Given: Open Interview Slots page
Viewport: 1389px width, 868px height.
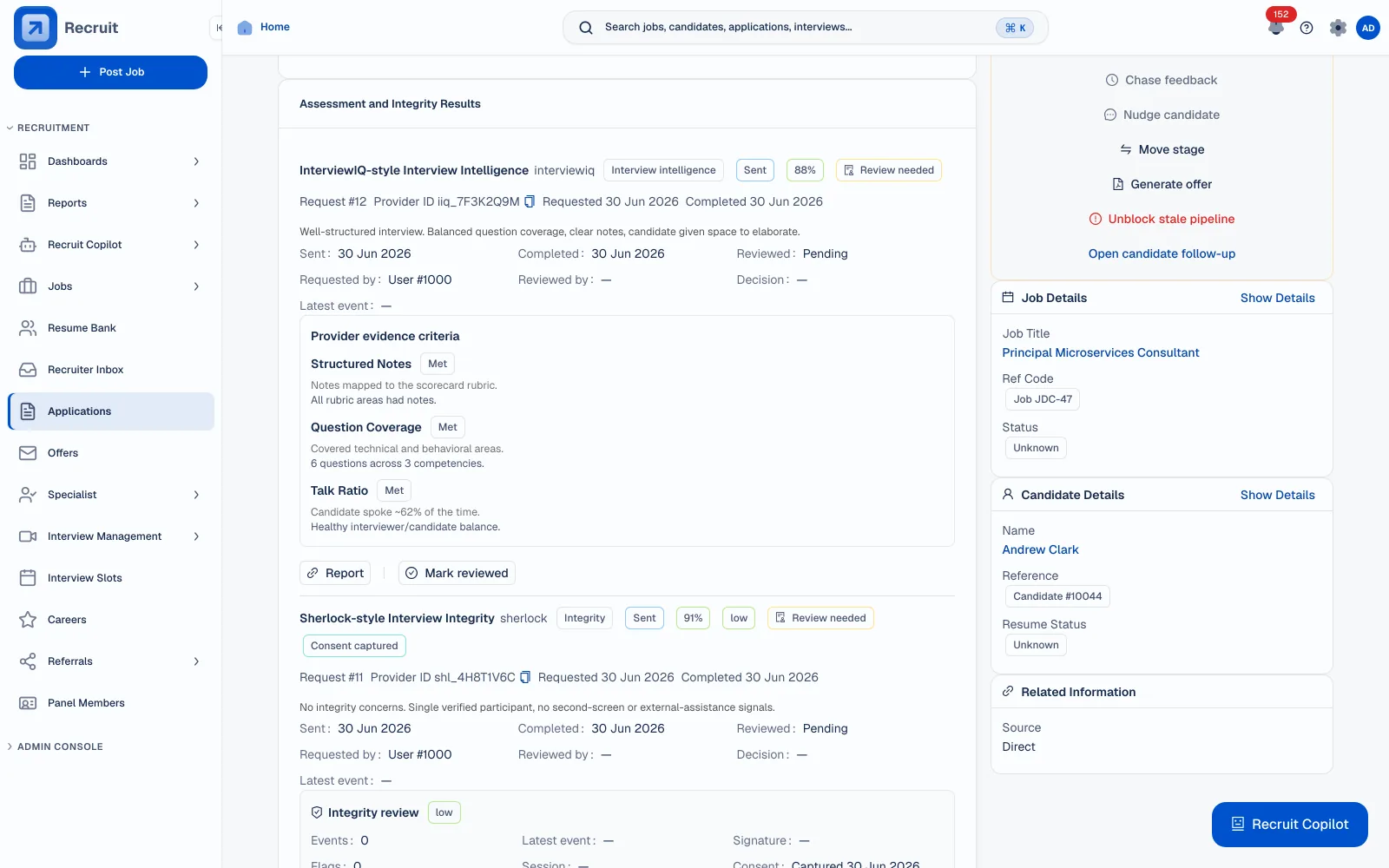Looking at the screenshot, I should pos(111,578).
